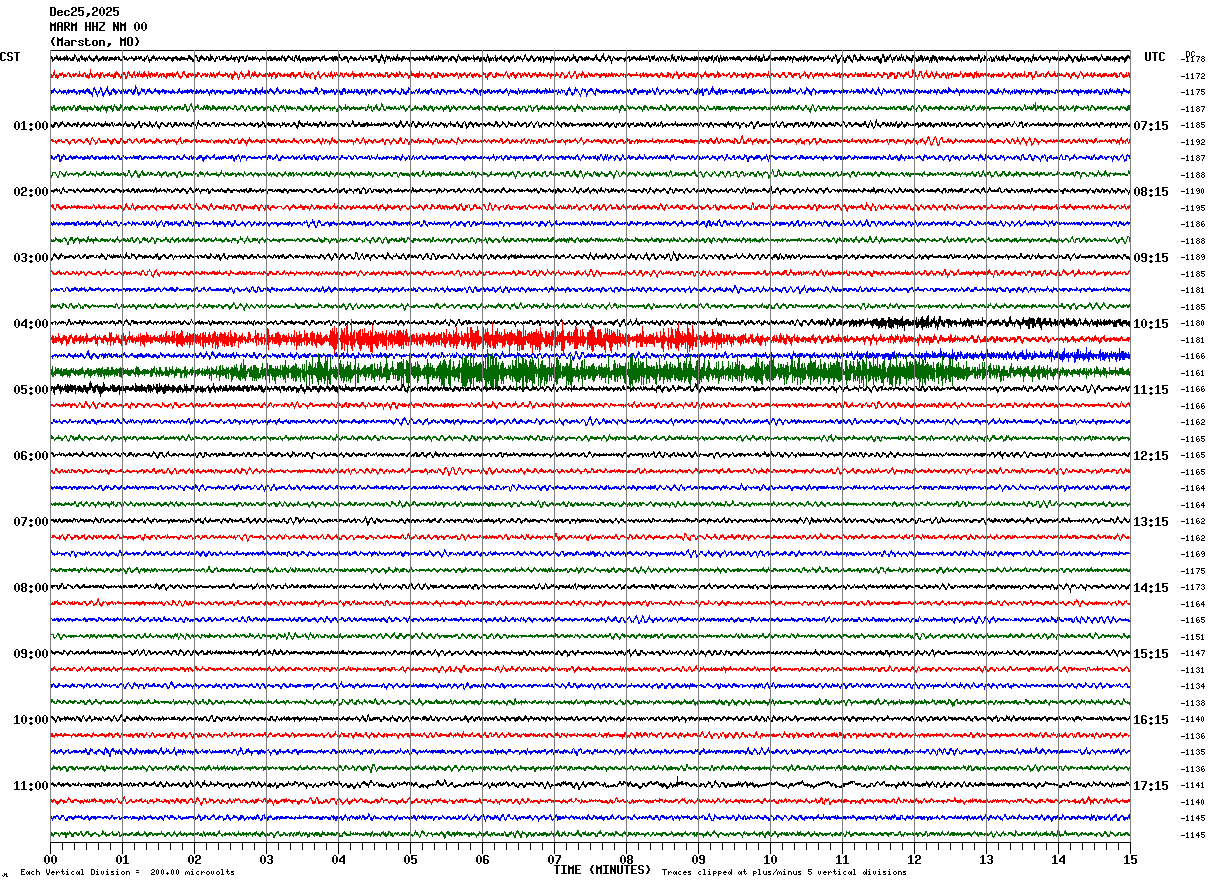Click the 08:15 UTC time label

pyautogui.click(x=1151, y=192)
